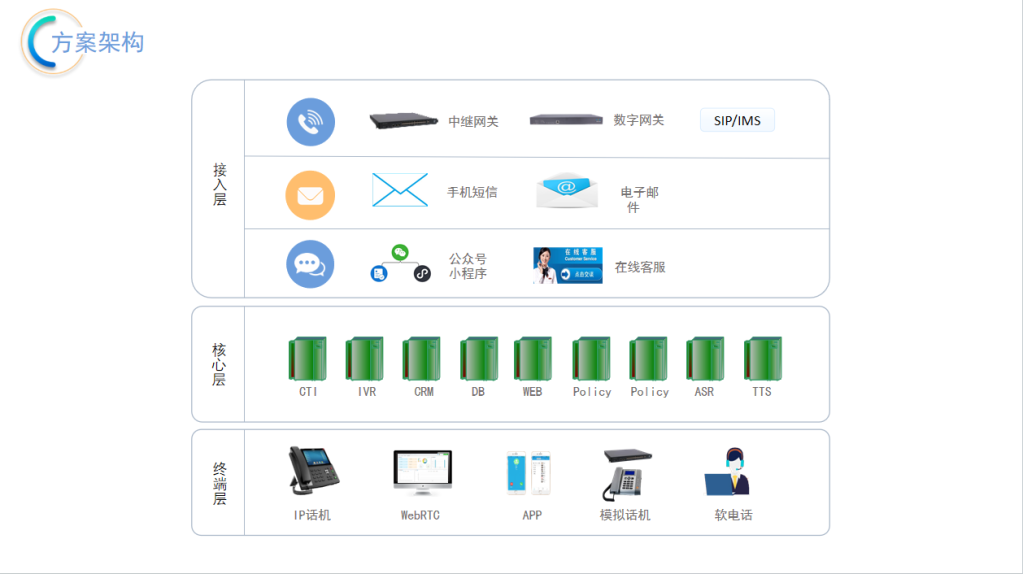Click the softphone headset agent icon
The image size is (1023, 574).
[730, 472]
